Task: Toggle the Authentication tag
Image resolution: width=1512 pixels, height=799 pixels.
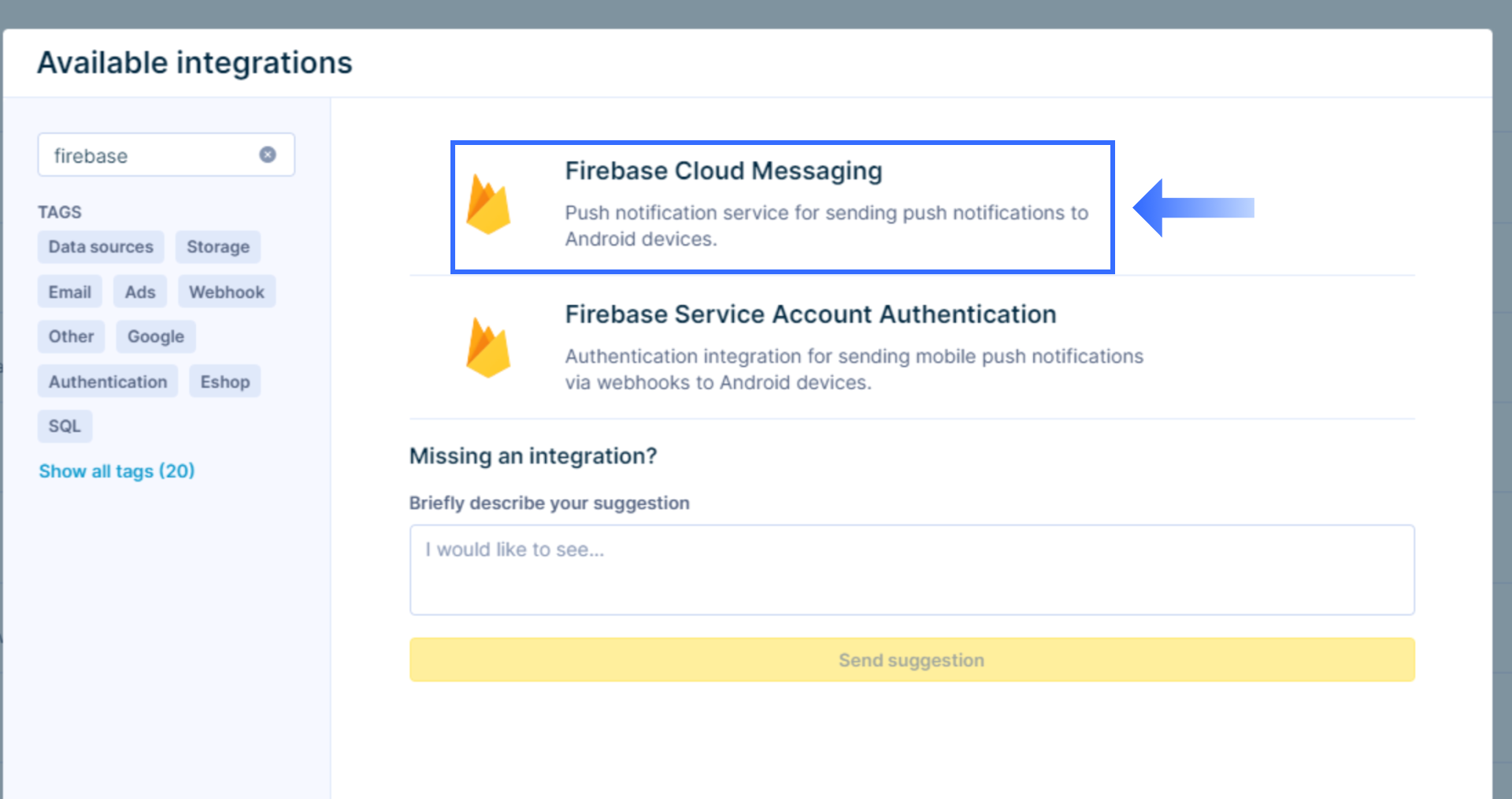Action: click(x=108, y=381)
